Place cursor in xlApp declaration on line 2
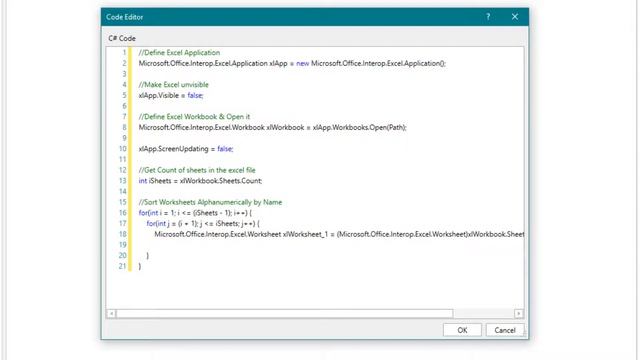This screenshot has width=640, height=360. pyautogui.click(x=292, y=63)
